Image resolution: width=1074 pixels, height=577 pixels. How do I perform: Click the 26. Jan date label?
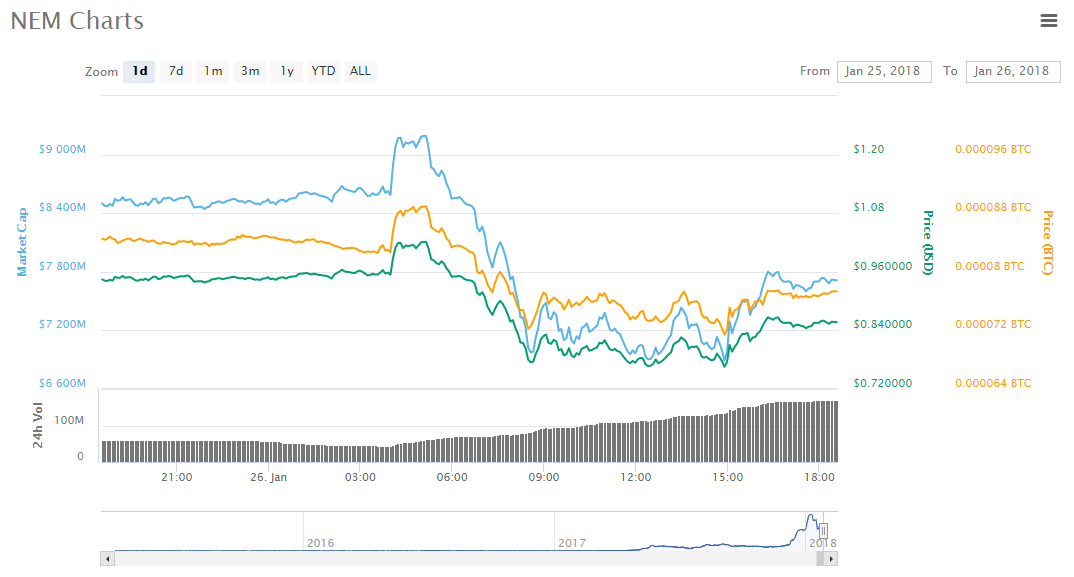pyautogui.click(x=268, y=478)
